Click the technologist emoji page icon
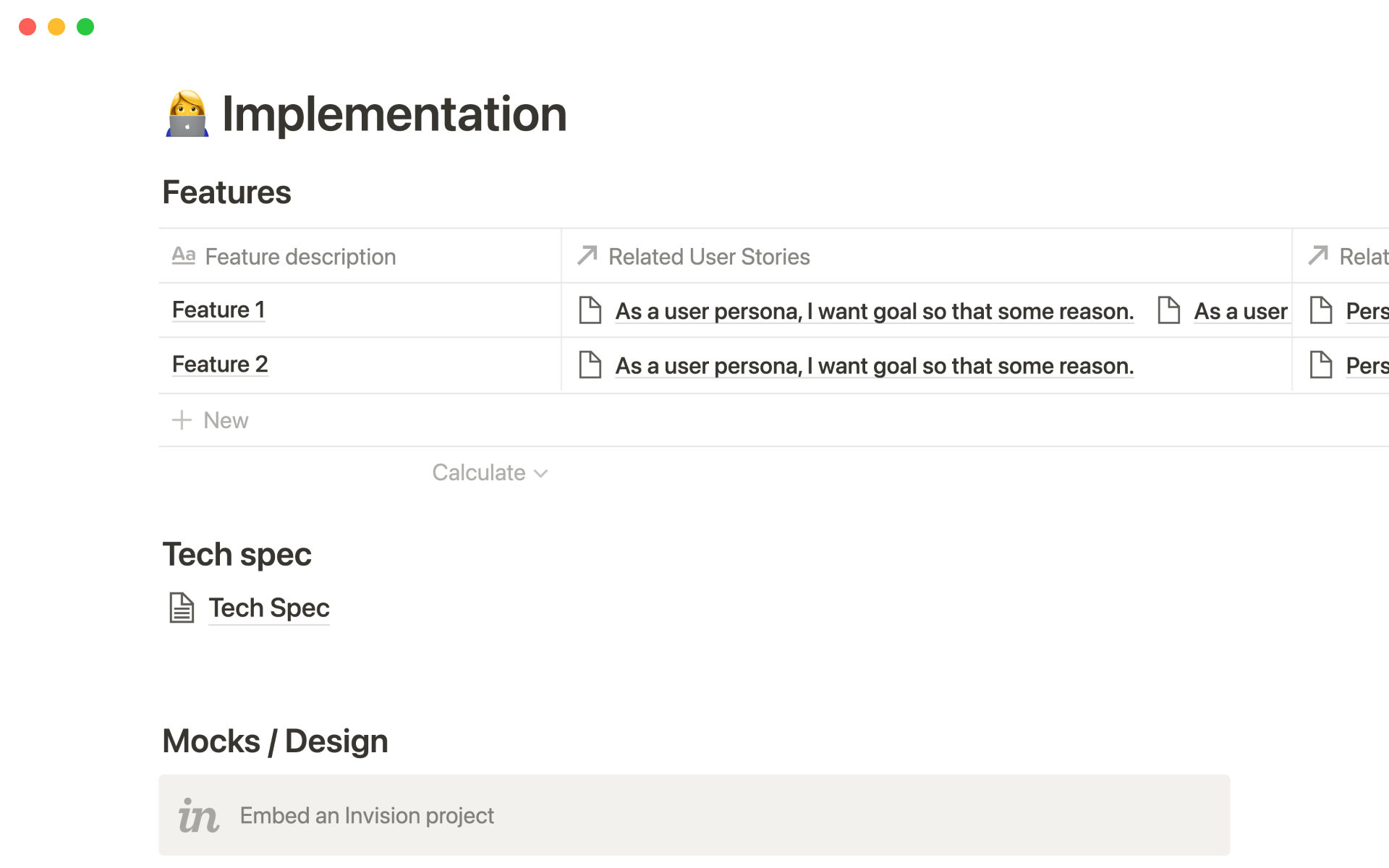Image resolution: width=1389 pixels, height=868 pixels. coord(187,114)
